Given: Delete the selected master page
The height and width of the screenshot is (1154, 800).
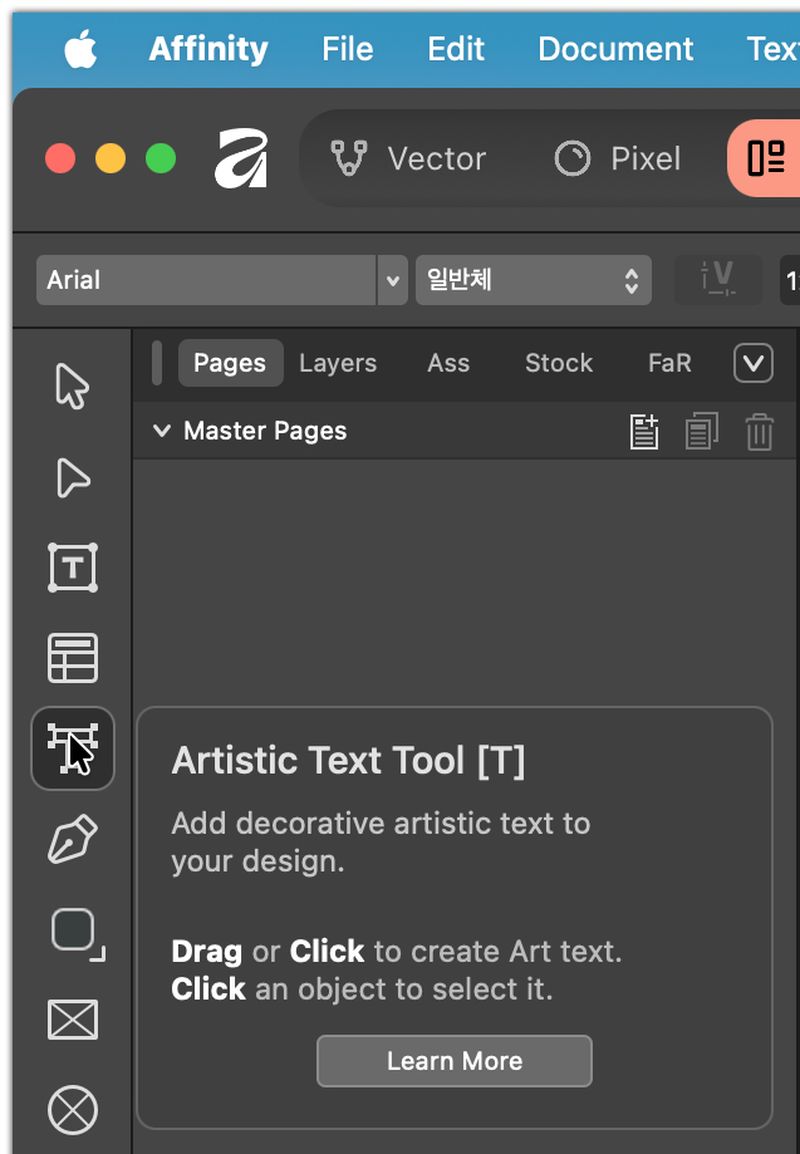Looking at the screenshot, I should coord(759,431).
